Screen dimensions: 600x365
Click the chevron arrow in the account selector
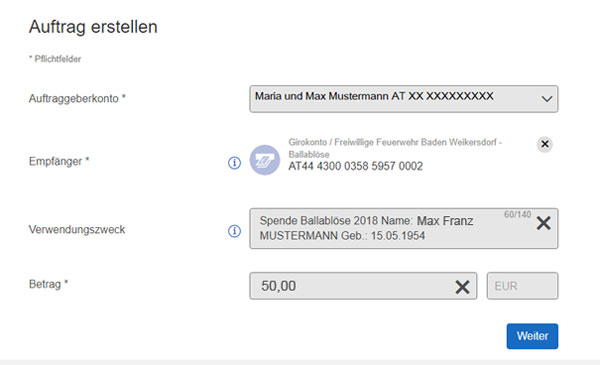[x=547, y=99]
